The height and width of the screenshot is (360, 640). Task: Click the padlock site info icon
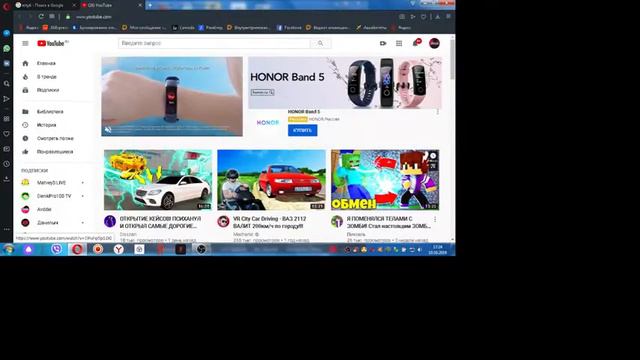68,17
